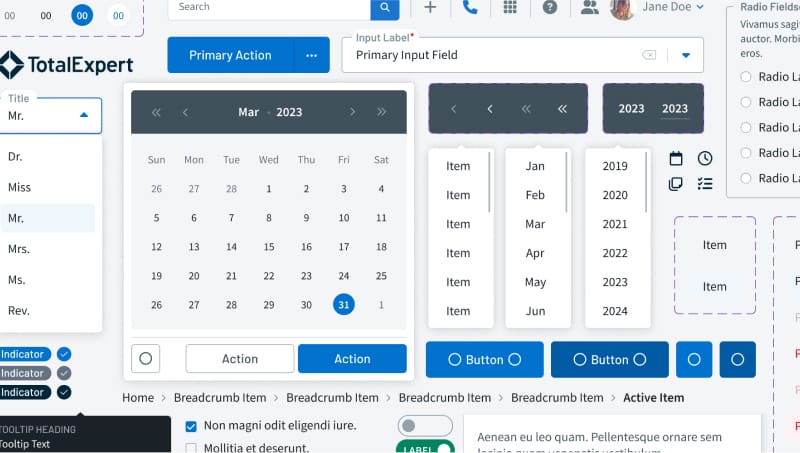
Task: Select 2021 in the year list
Action: click(615, 224)
